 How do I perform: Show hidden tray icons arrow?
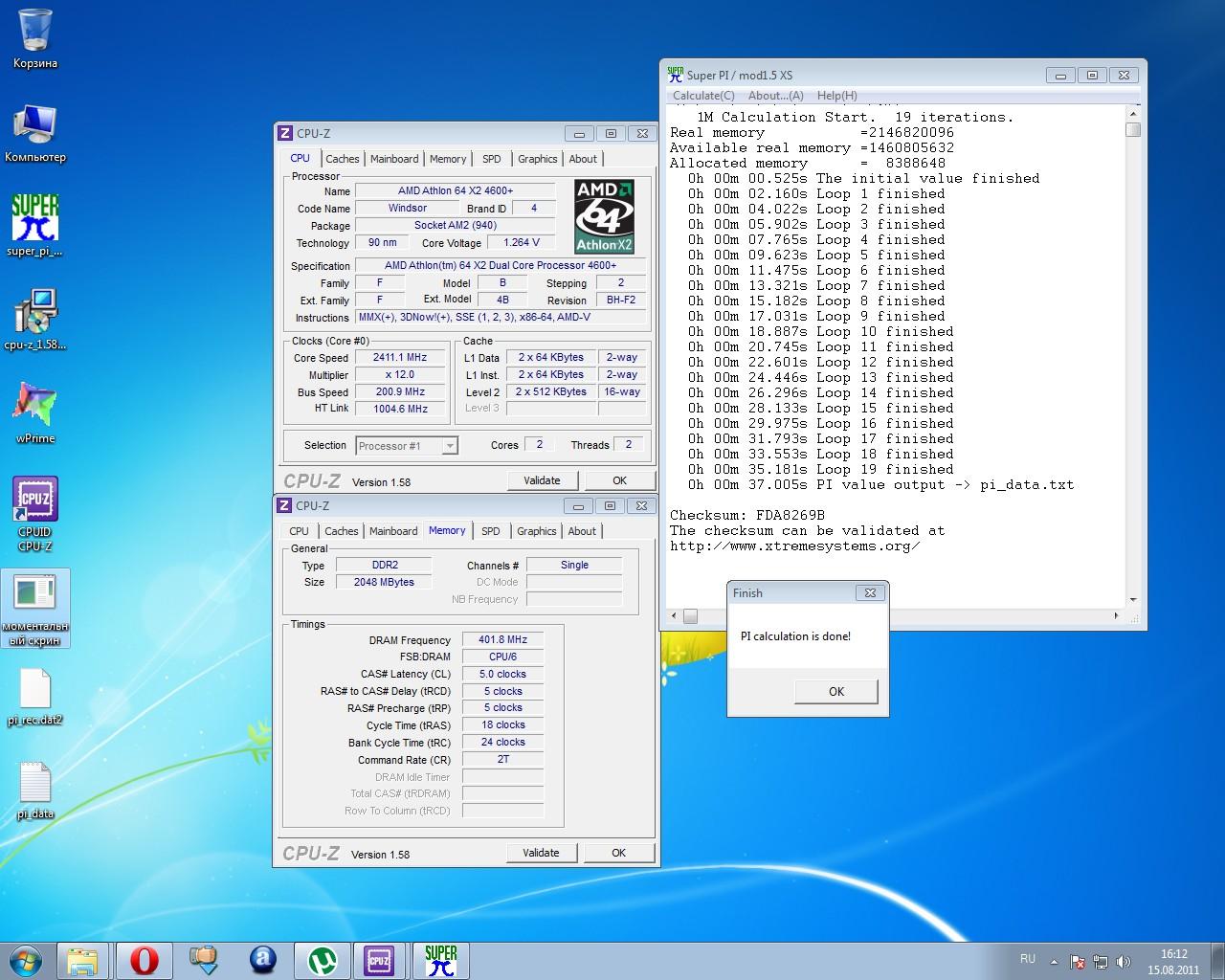[1054, 962]
